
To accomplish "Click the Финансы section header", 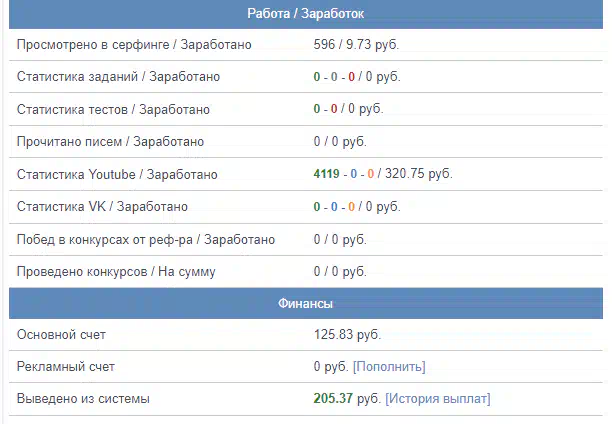I will tap(306, 303).
